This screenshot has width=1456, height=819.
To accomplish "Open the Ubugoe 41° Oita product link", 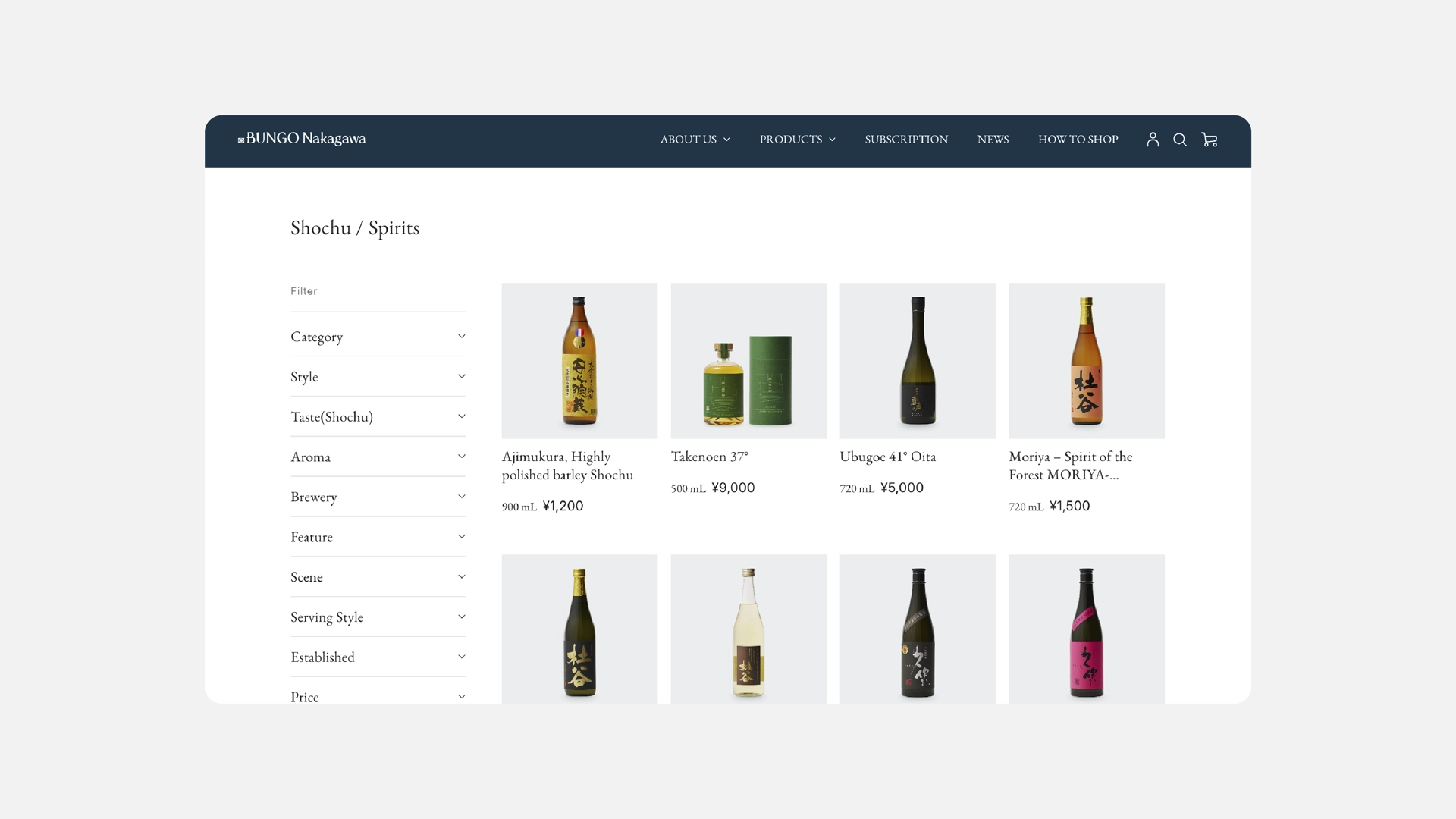I will (x=887, y=457).
